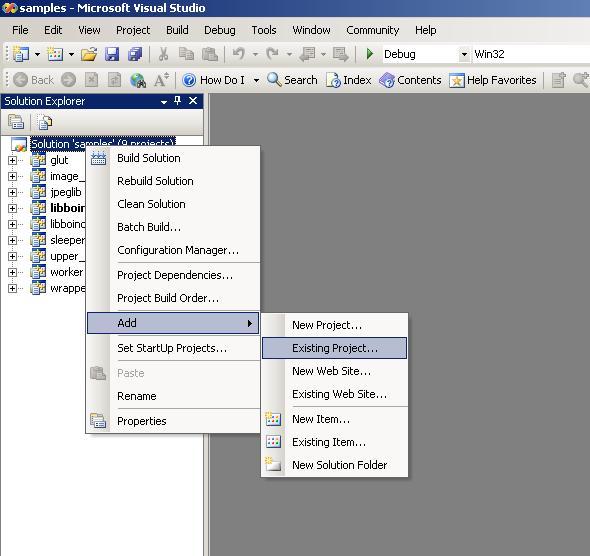Toggle the Solution Explorer auto-hide pin
590x556 pixels.
pos(178,100)
